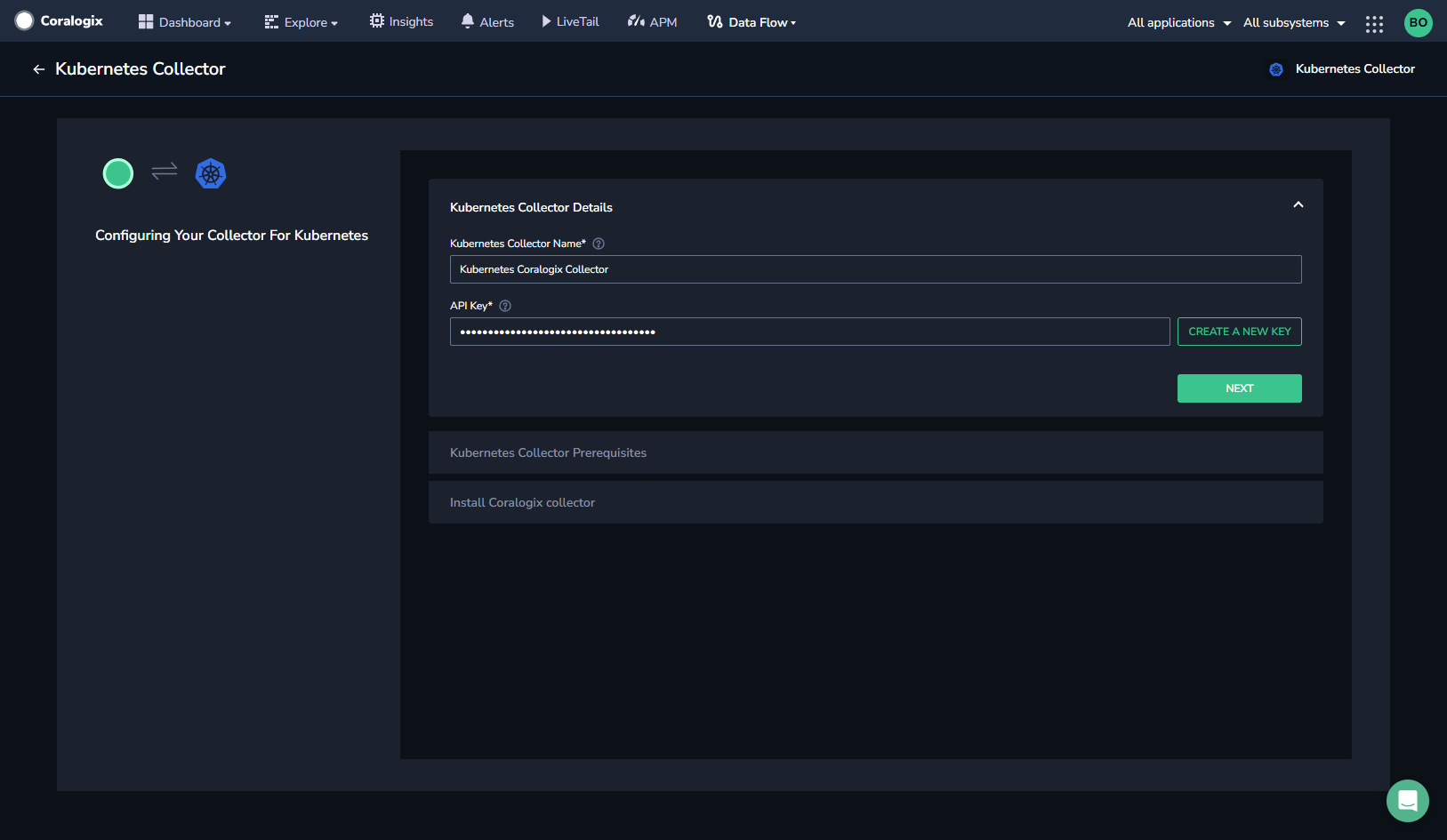This screenshot has height=840, width=1447.
Task: Focus the Kubernetes Collector Name field
Action: click(875, 269)
